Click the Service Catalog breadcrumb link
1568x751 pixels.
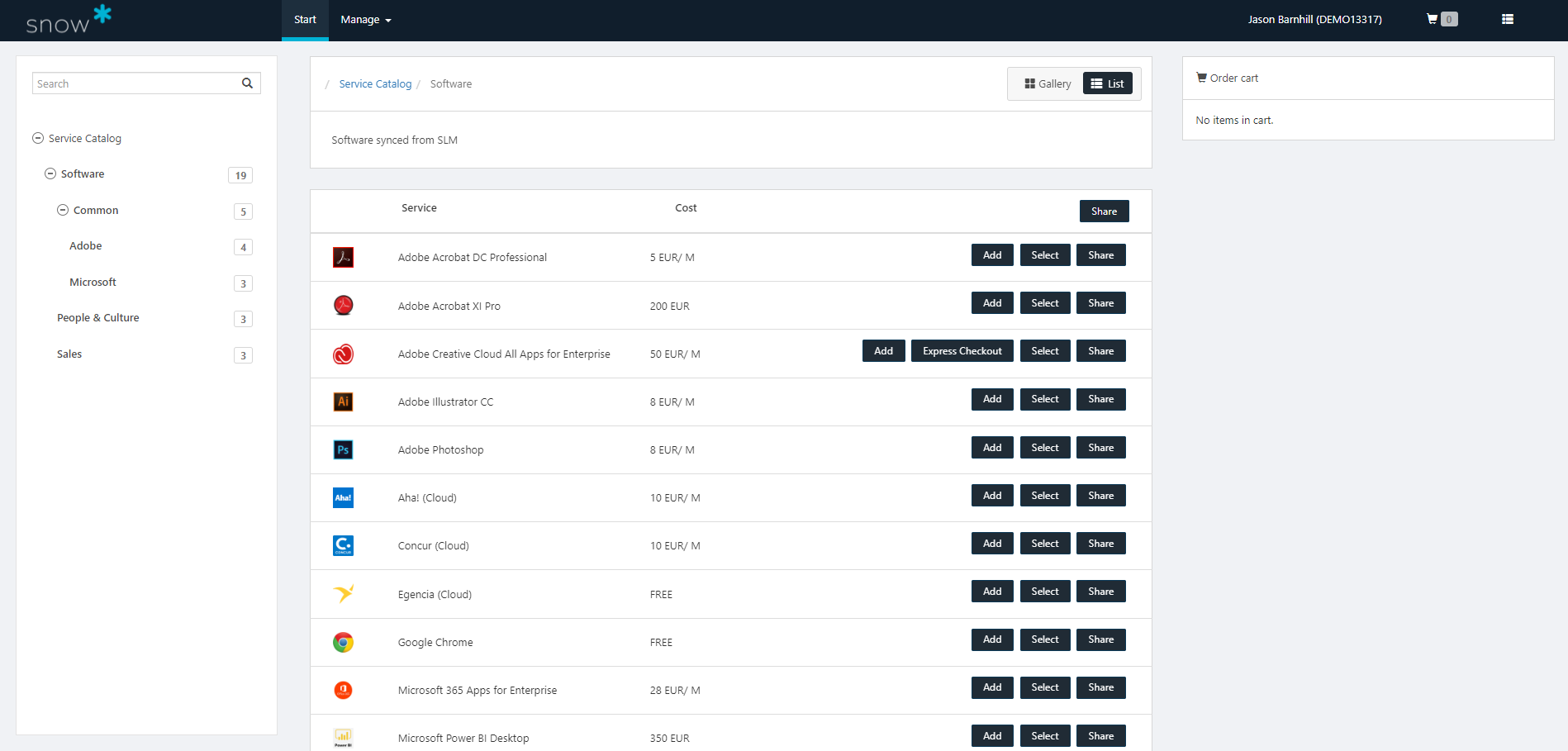click(x=375, y=83)
